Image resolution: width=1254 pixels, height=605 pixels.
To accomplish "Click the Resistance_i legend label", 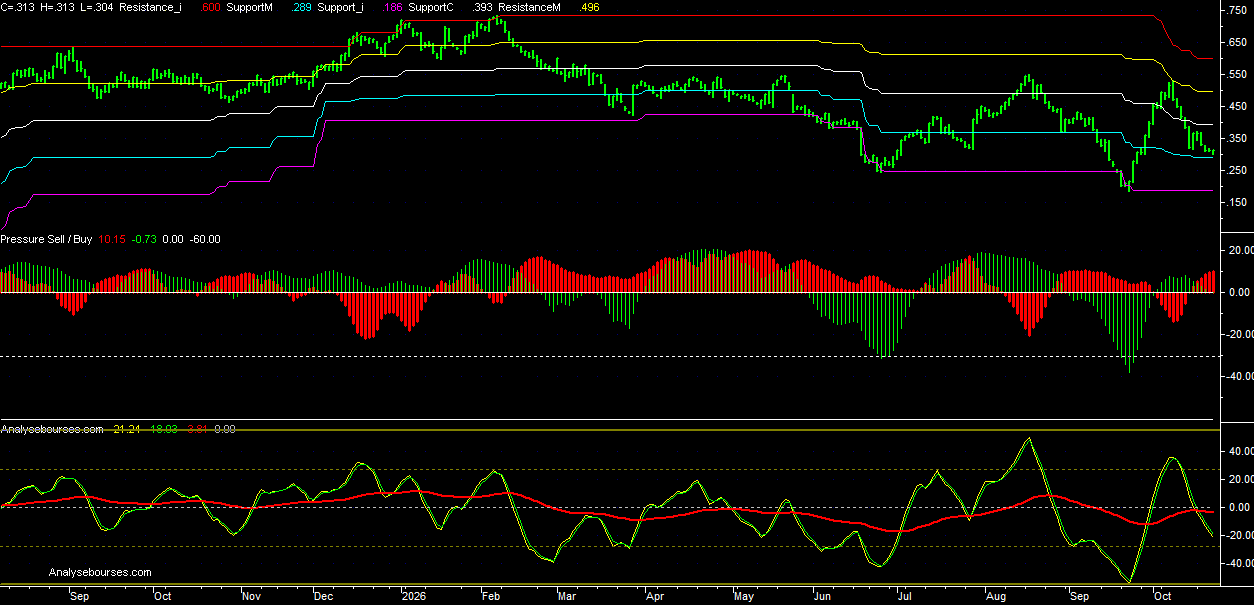I will coord(152,7).
